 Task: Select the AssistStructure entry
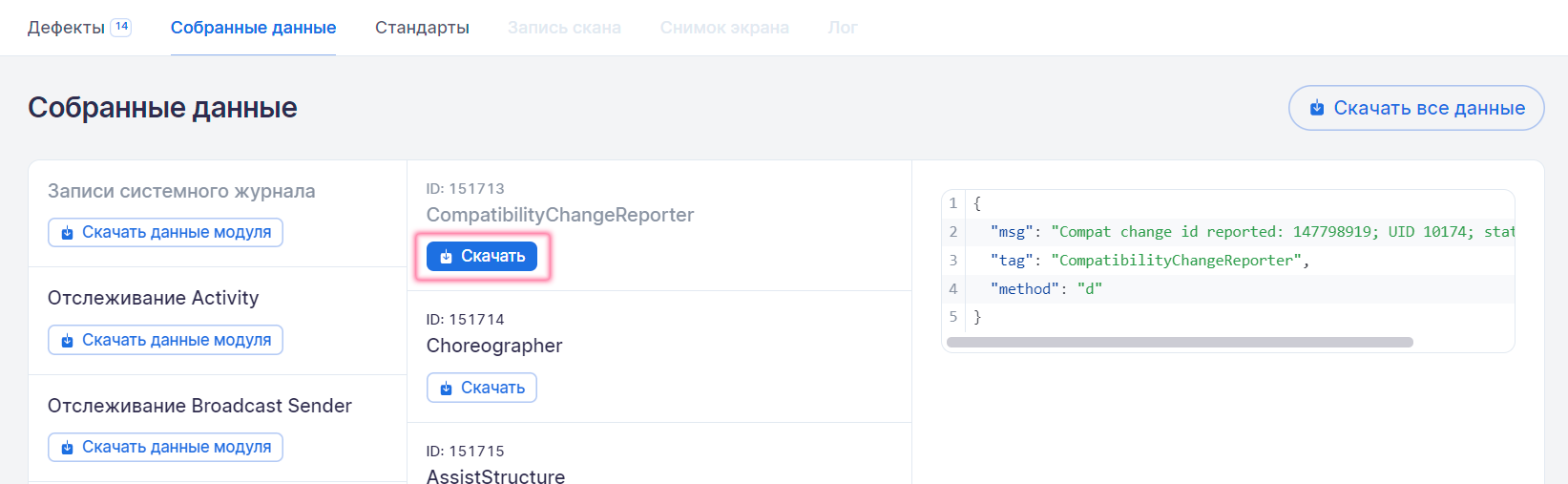point(495,475)
